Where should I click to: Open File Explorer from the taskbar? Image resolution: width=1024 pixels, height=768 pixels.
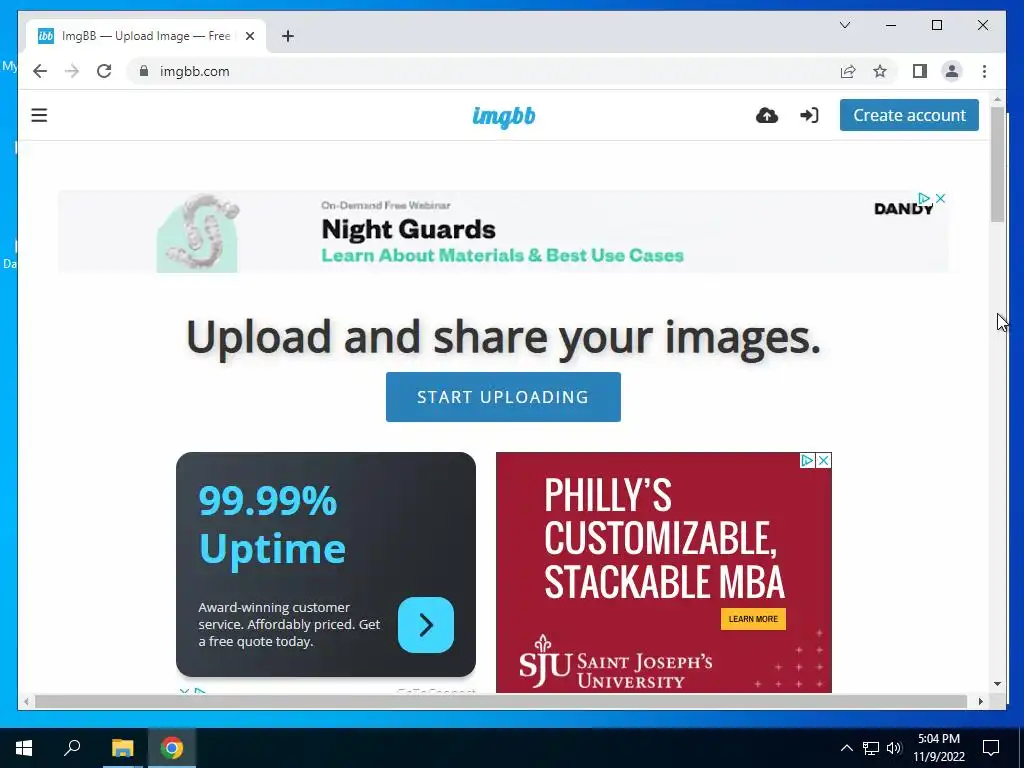(122, 748)
